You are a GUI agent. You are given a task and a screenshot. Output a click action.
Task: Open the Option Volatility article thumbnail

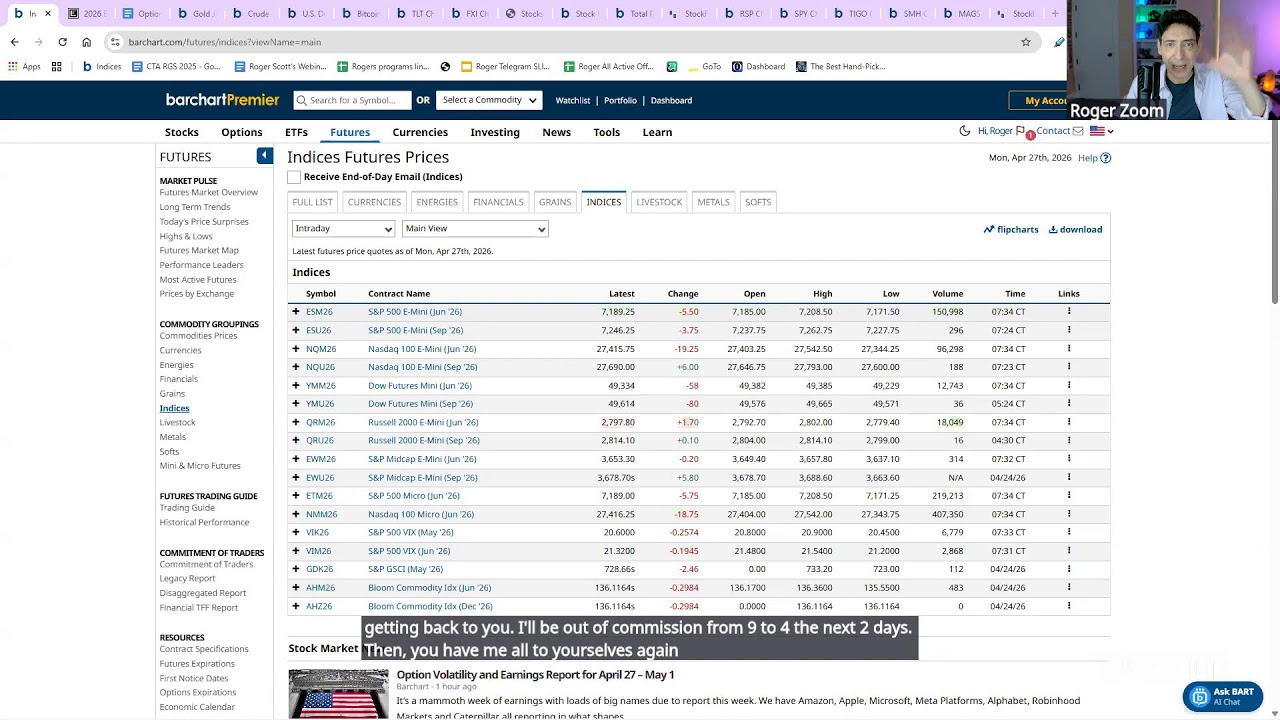pyautogui.click(x=338, y=693)
